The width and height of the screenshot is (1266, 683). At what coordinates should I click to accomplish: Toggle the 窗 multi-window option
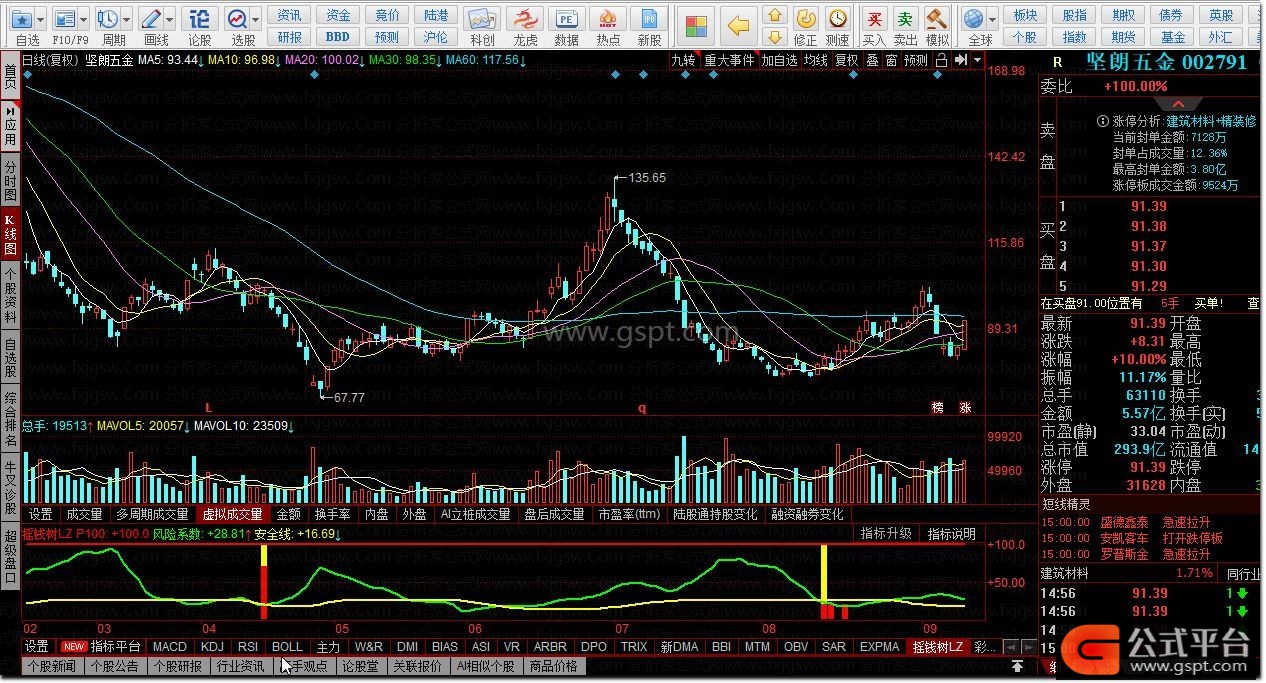[x=890, y=60]
